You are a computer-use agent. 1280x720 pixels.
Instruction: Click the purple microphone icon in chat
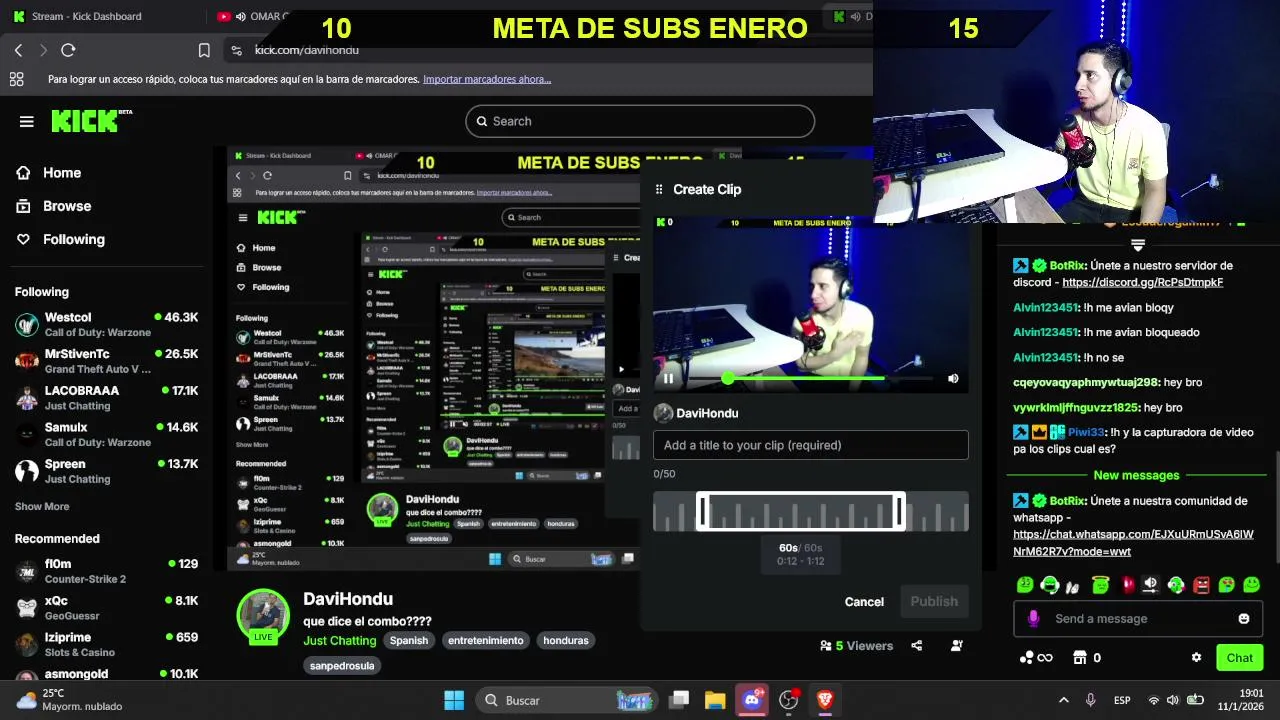click(1034, 619)
